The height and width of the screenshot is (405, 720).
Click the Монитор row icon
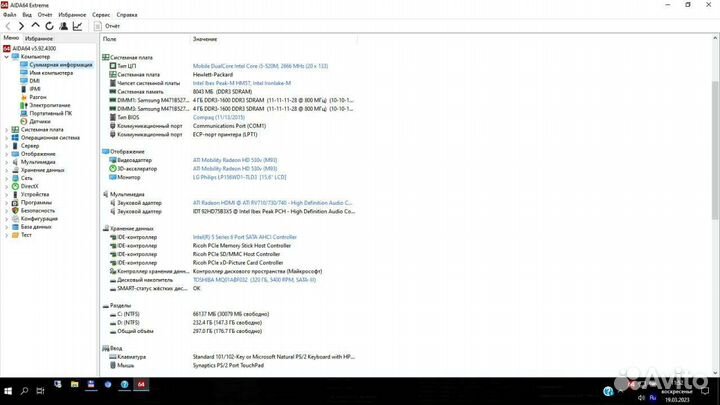pos(112,177)
